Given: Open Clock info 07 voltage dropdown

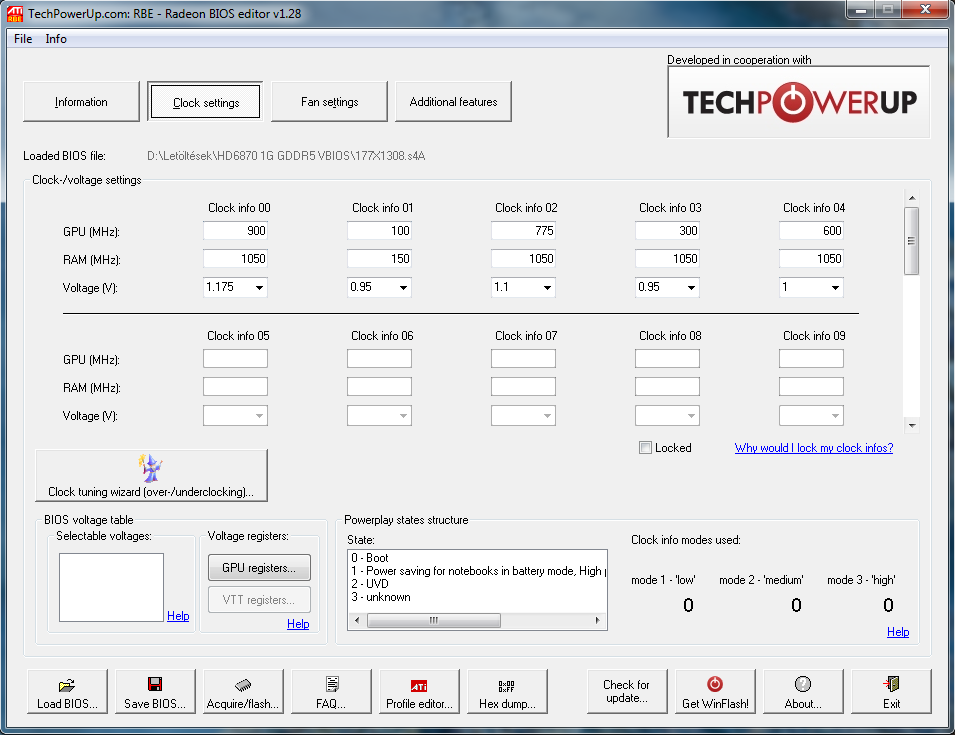Looking at the screenshot, I should pos(547,416).
